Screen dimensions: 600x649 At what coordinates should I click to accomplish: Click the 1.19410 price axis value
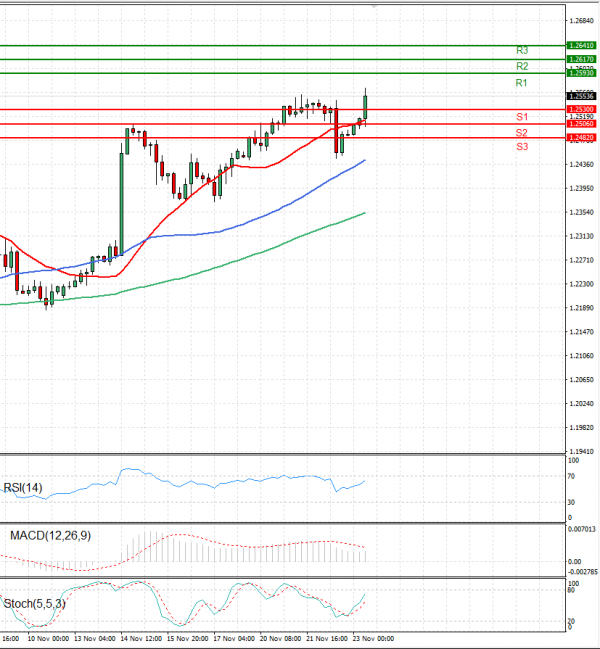coord(581,452)
